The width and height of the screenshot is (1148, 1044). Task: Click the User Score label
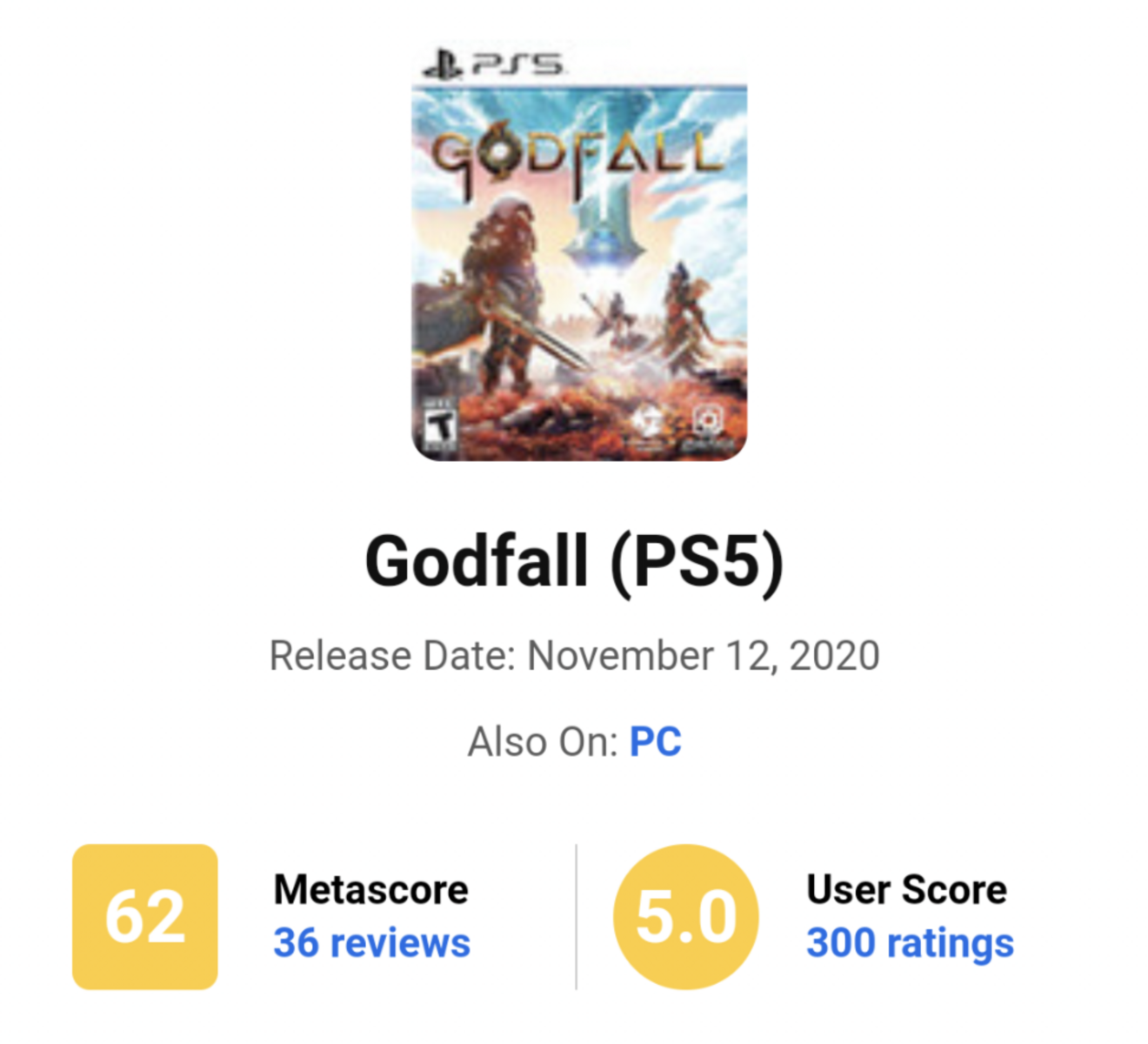pyautogui.click(x=907, y=889)
